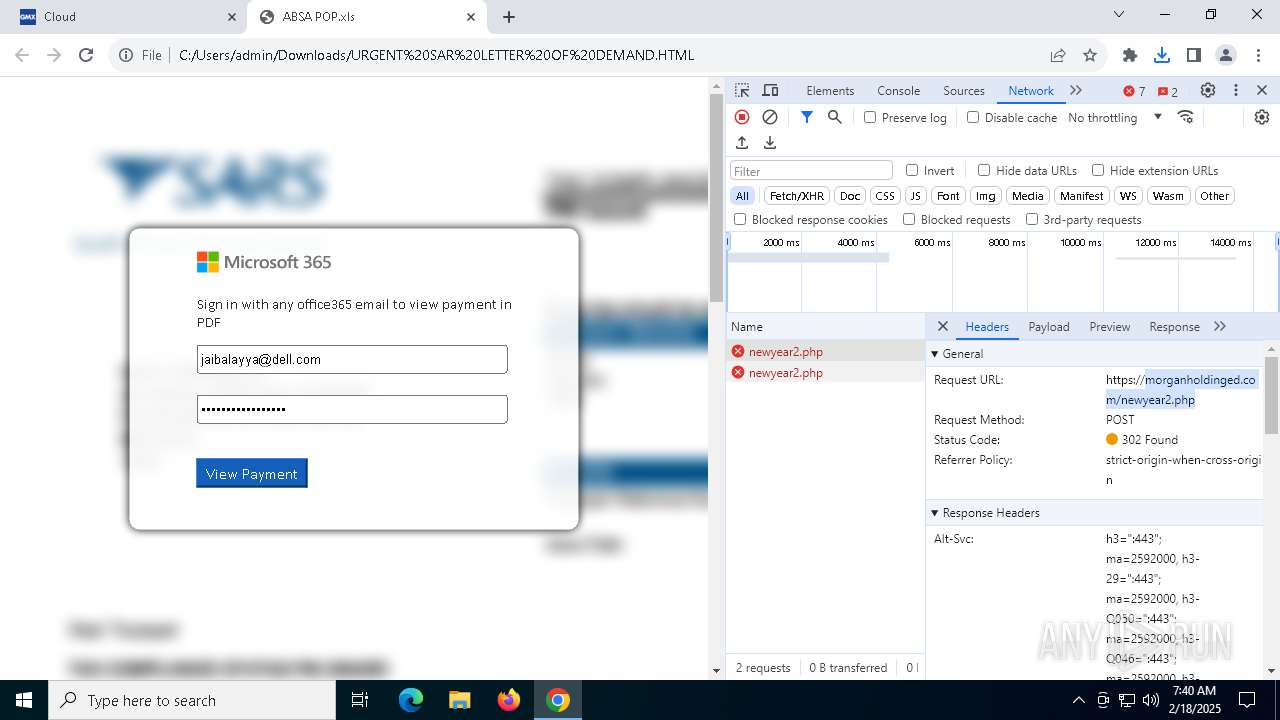Check Hide extension URLs
The image size is (1280, 720).
click(x=1098, y=170)
